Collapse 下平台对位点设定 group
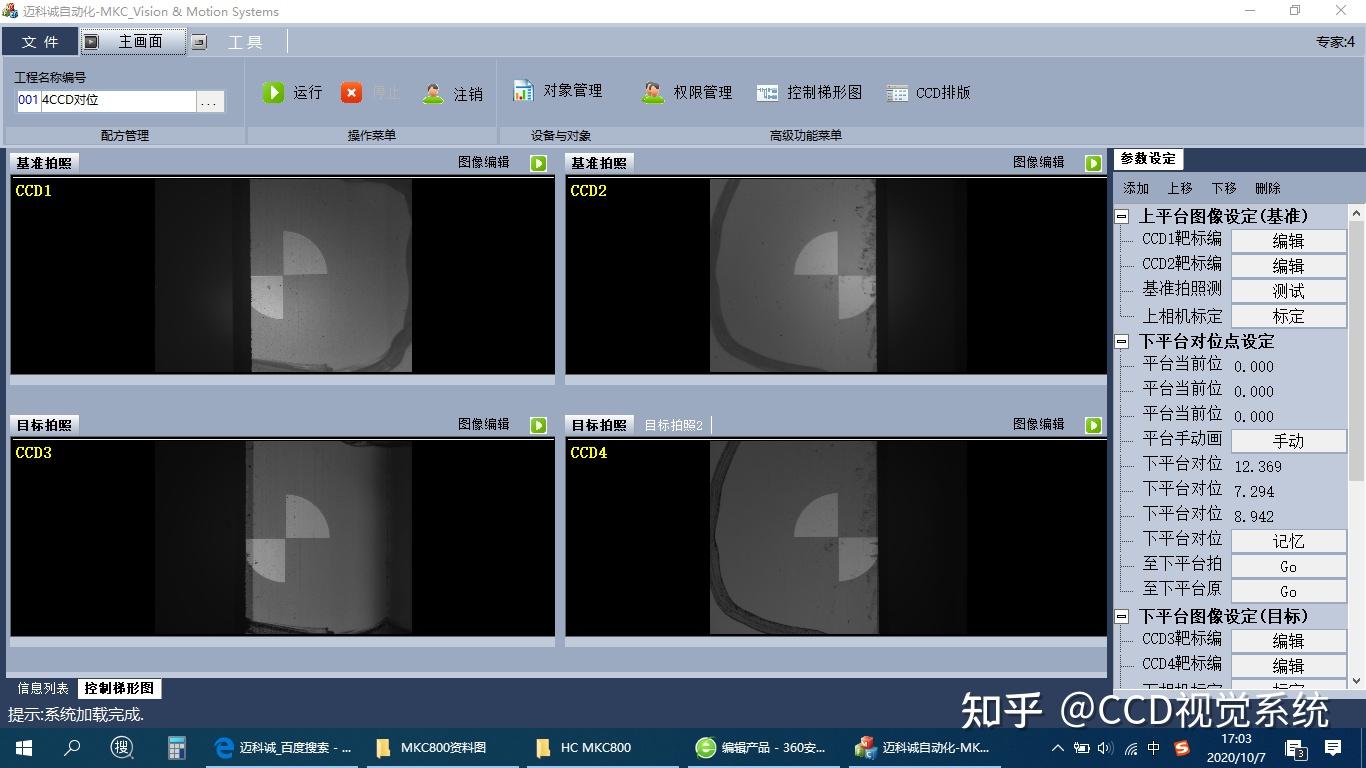The width and height of the screenshot is (1366, 768). [x=1122, y=341]
